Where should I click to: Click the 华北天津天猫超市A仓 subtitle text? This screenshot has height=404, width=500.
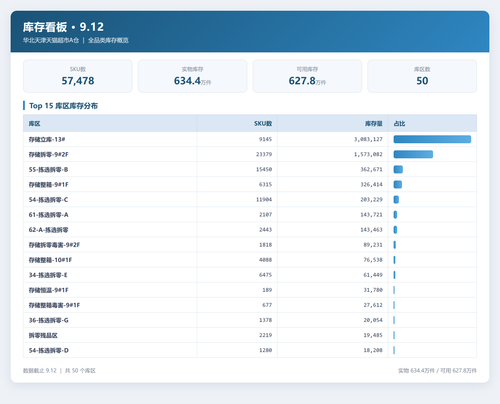[x=51, y=40]
